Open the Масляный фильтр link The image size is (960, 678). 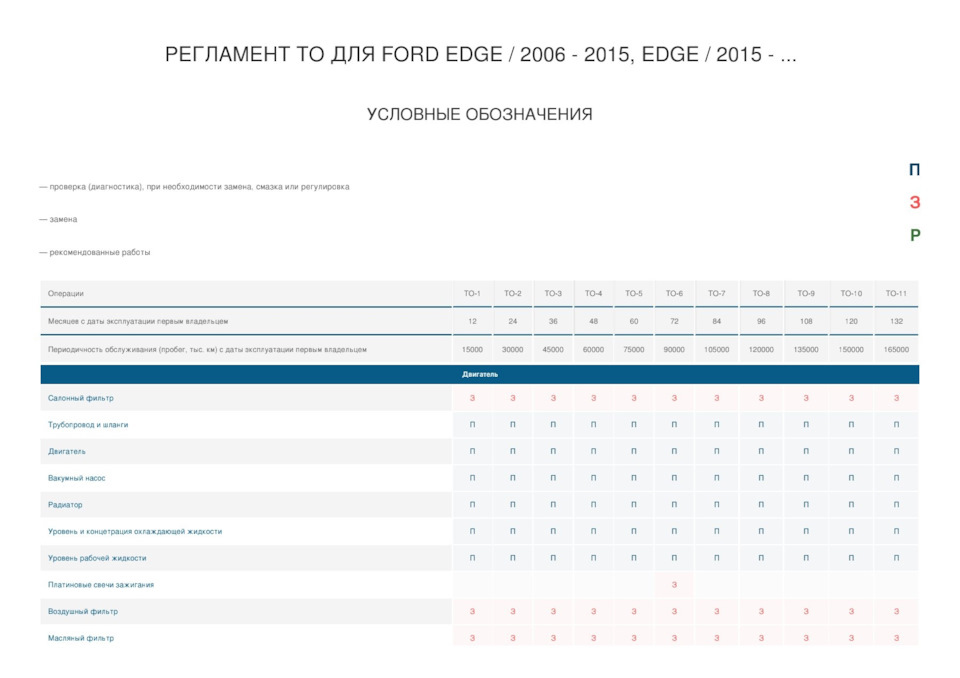tap(81, 638)
